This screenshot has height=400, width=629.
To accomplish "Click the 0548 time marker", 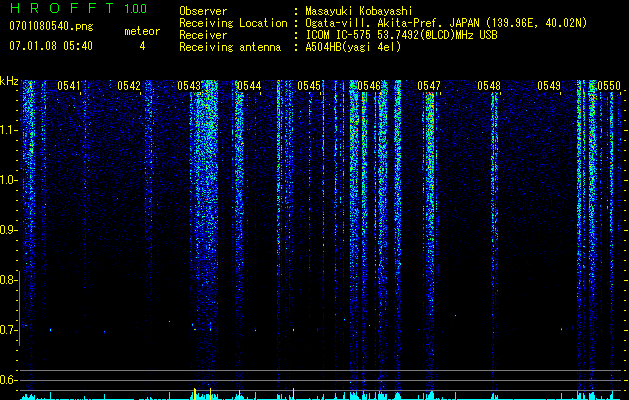I will pyautogui.click(x=489, y=85).
